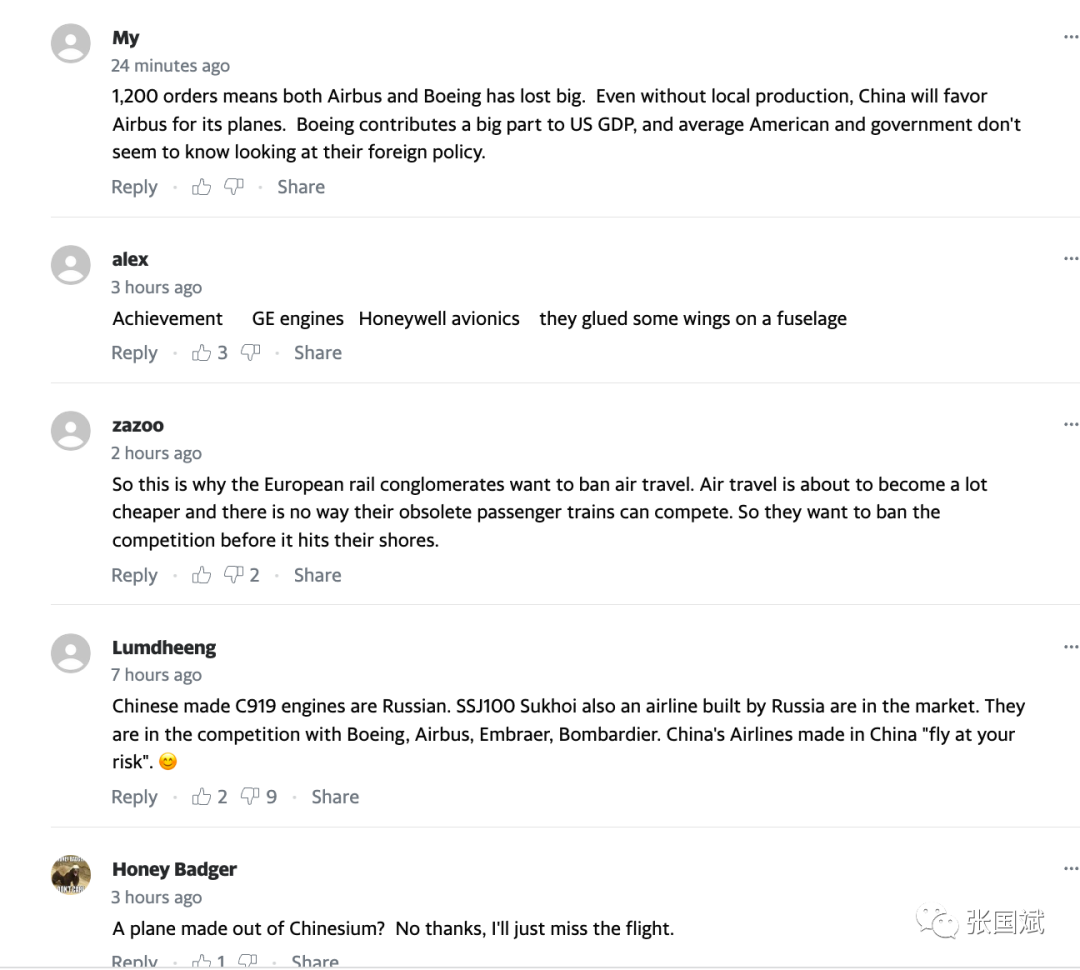Open the three-dot menu on alex's comment
Image resolution: width=1080 pixels, height=970 pixels.
coord(1070,258)
